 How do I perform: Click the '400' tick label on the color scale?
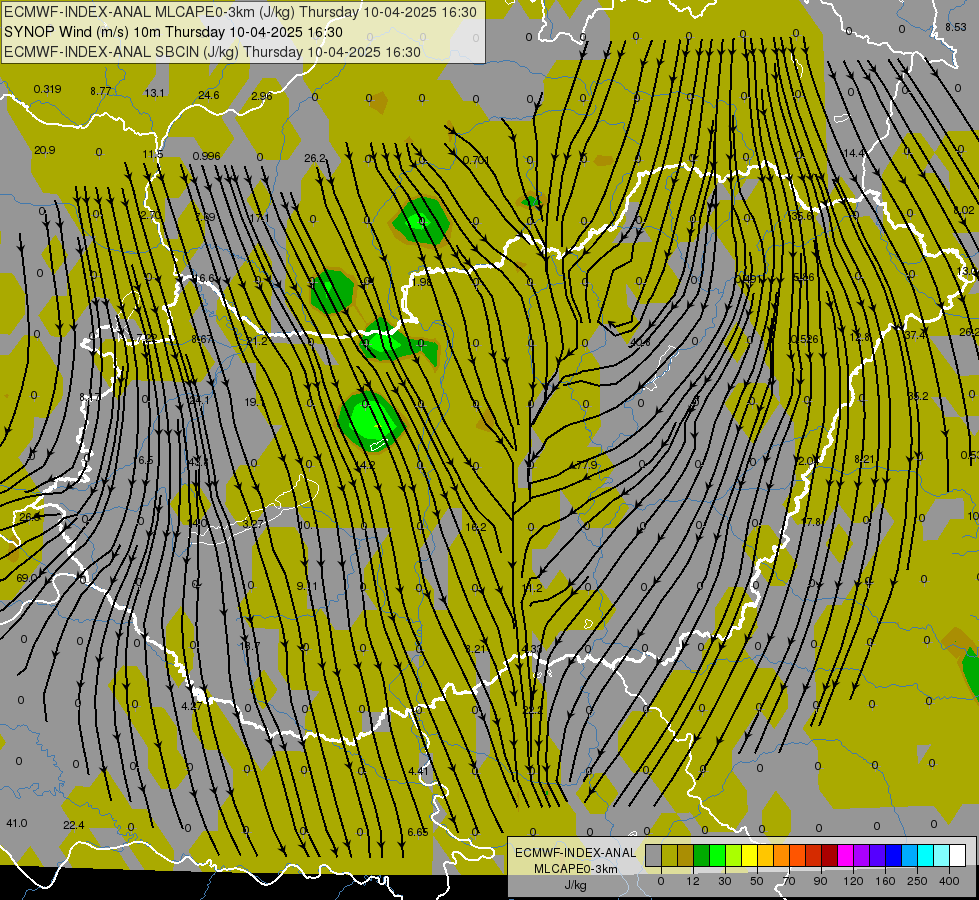[949, 881]
